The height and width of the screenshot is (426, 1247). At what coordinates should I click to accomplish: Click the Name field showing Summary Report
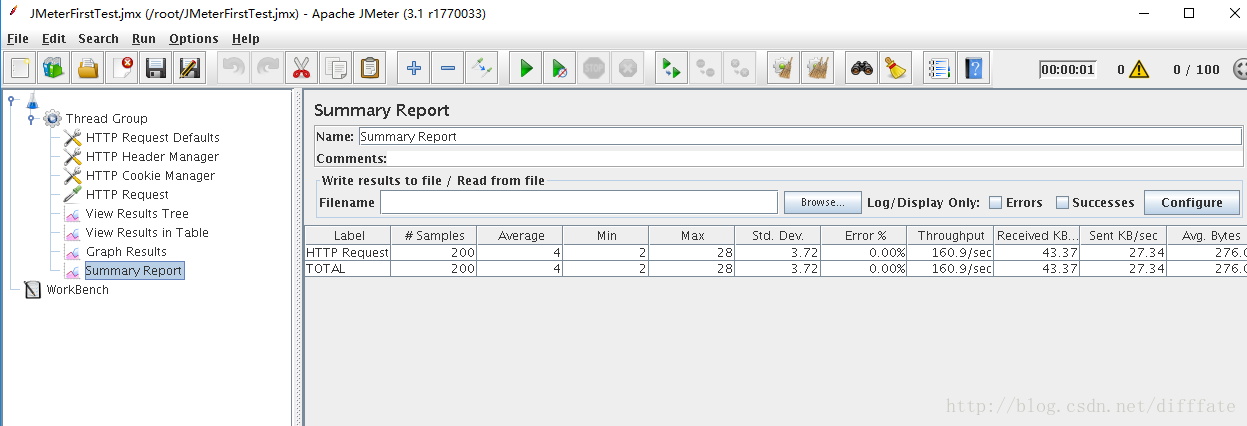pos(800,136)
